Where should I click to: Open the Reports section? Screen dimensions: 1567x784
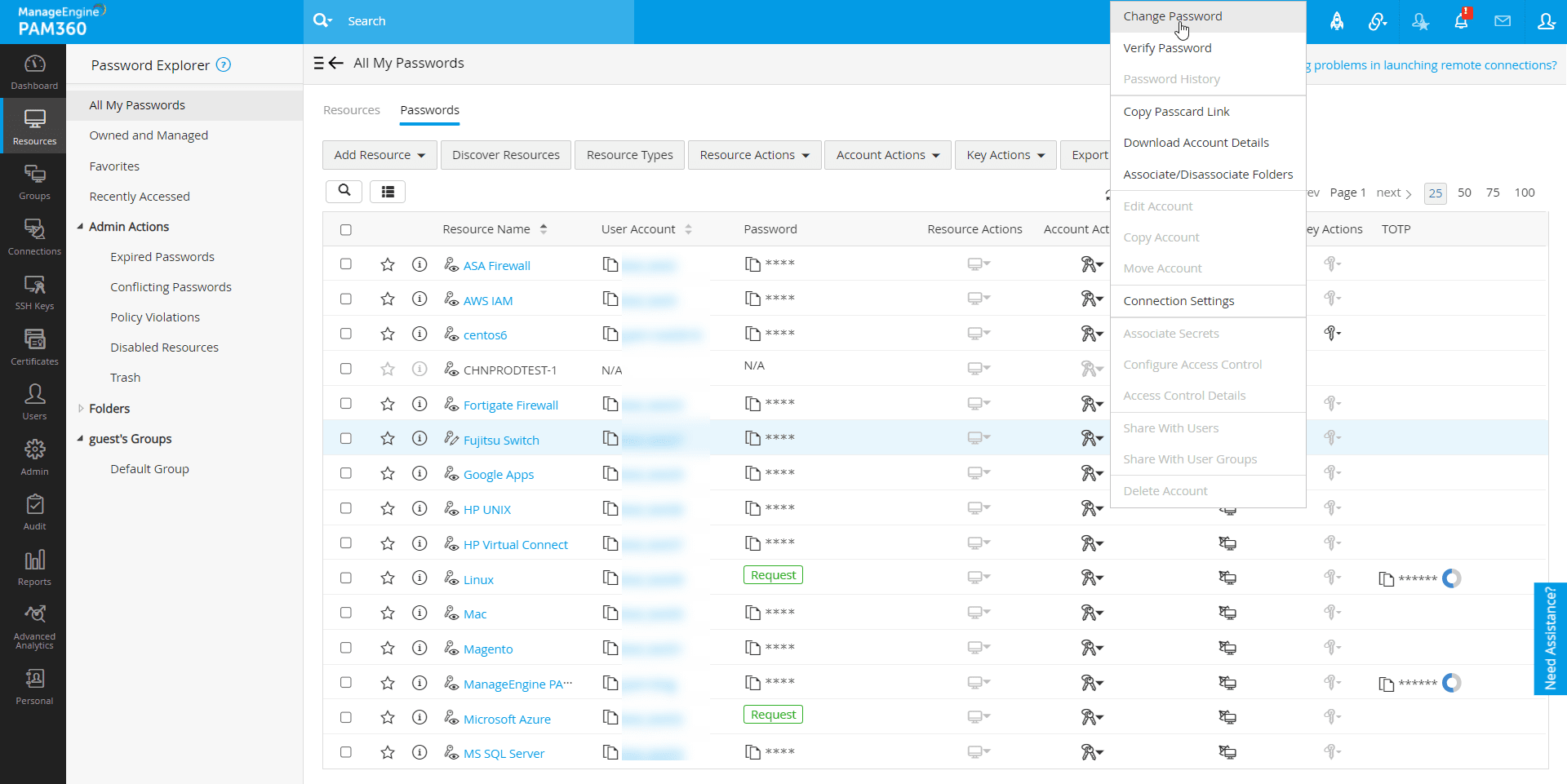[x=34, y=567]
